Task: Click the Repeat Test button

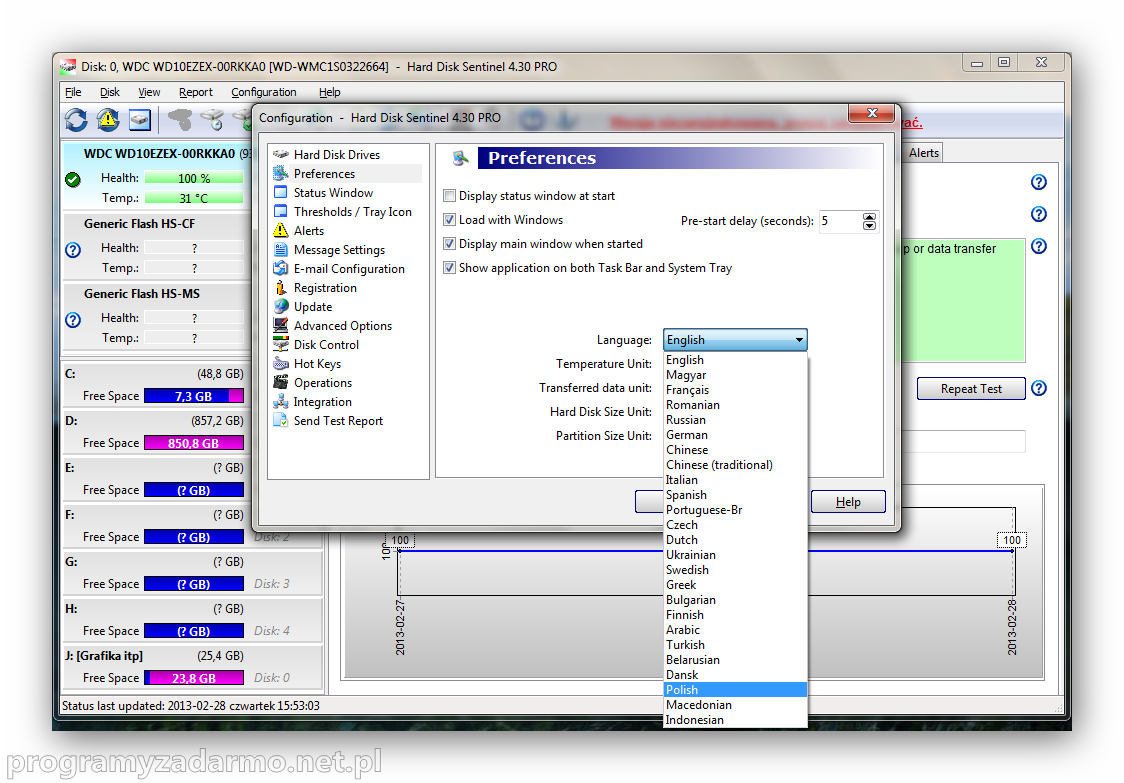Action: click(971, 389)
